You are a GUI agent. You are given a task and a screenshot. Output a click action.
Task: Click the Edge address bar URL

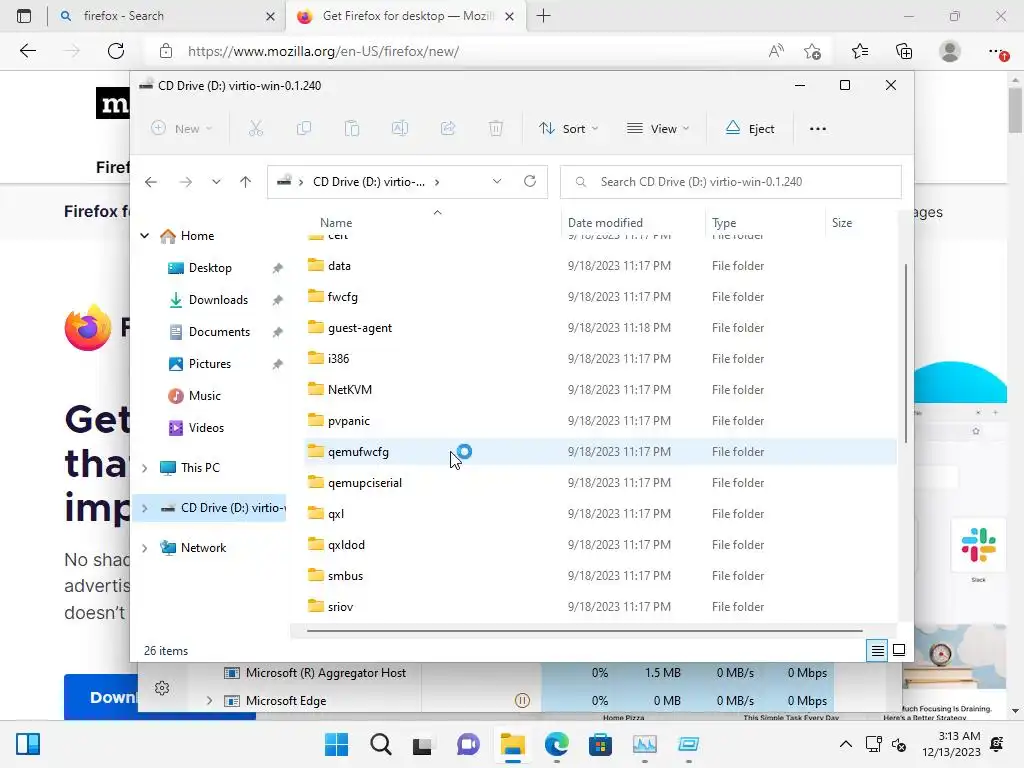coord(323,52)
